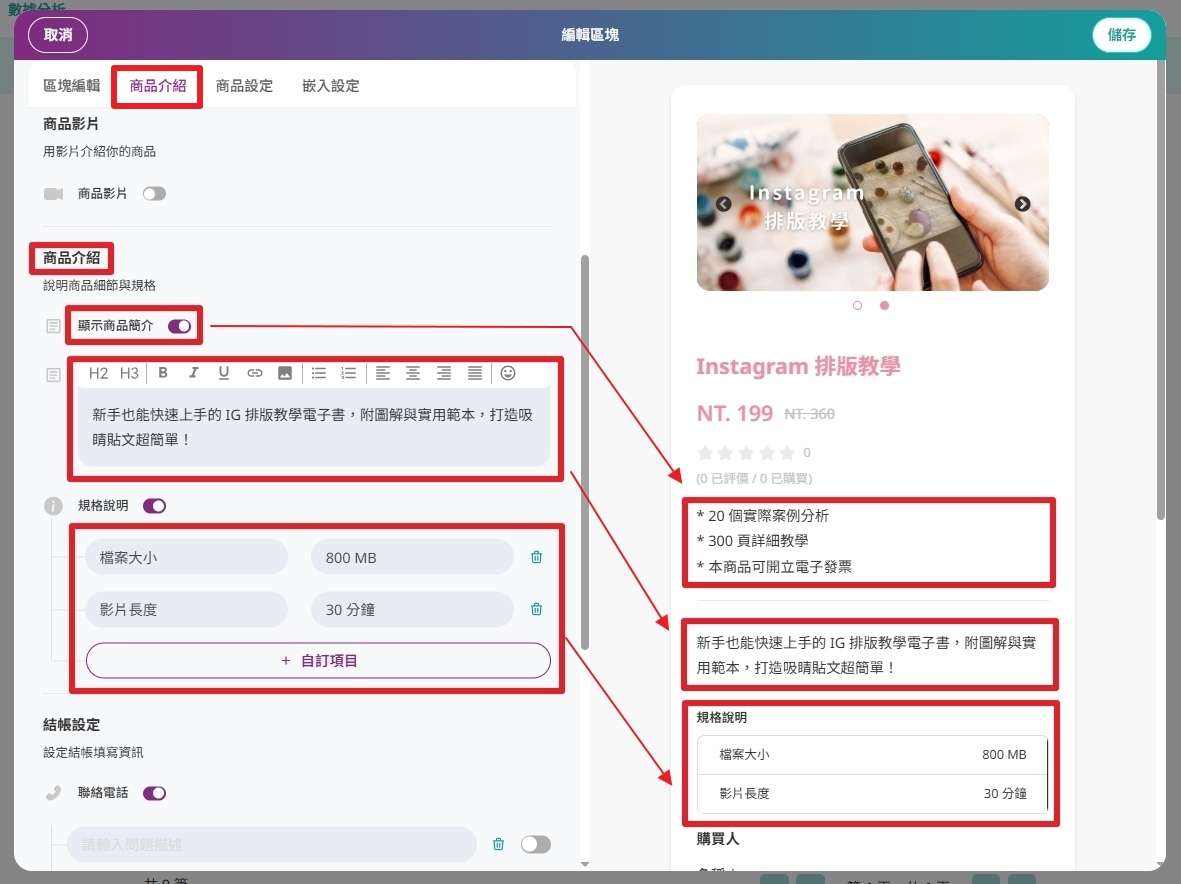This screenshot has width=1181, height=884.
Task: Enable the toggle next to the question field
Action: (x=536, y=844)
